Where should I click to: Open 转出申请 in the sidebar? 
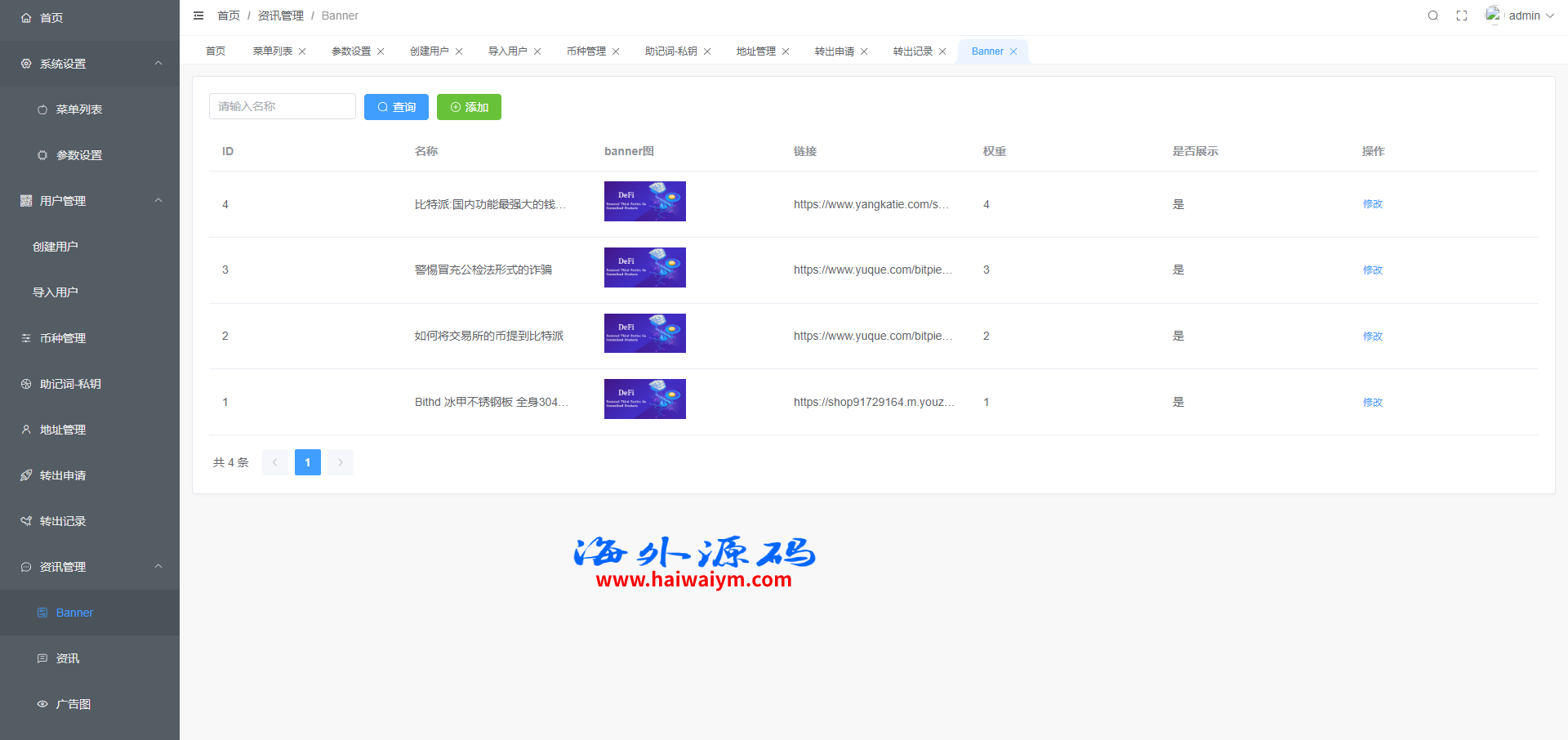point(63,475)
